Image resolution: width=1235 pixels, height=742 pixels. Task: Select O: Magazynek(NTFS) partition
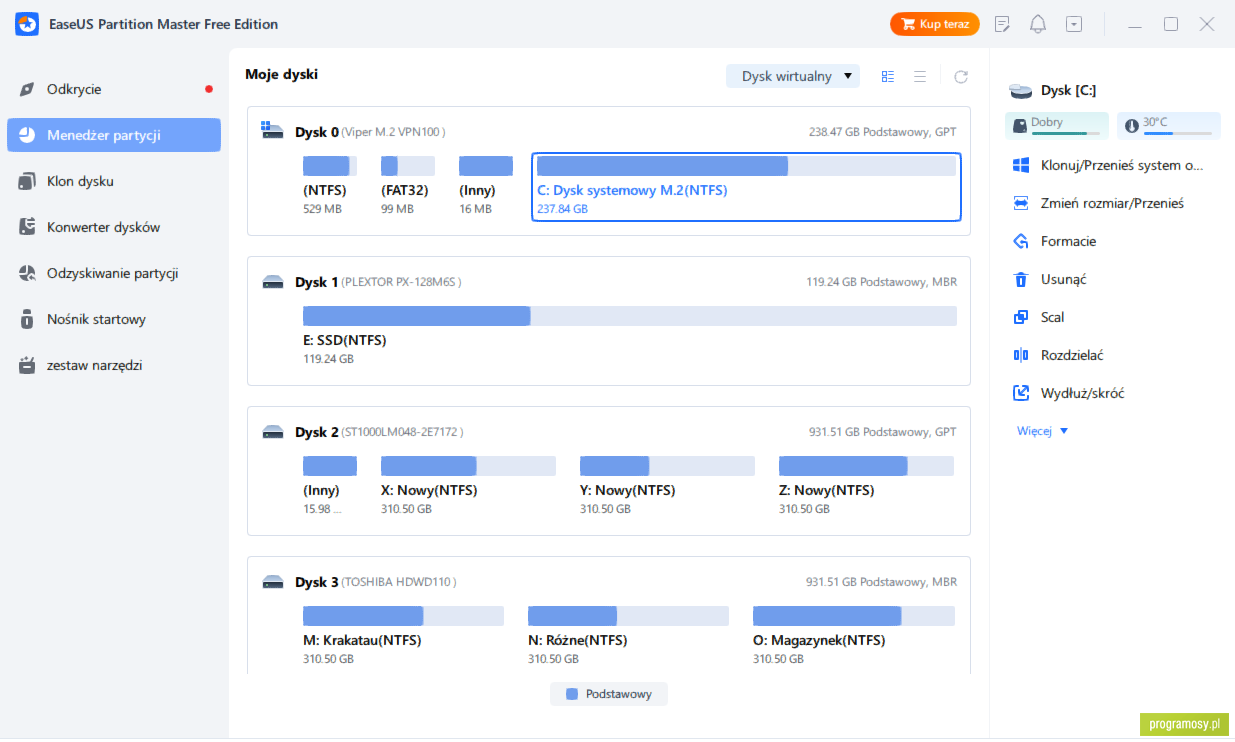point(853,636)
